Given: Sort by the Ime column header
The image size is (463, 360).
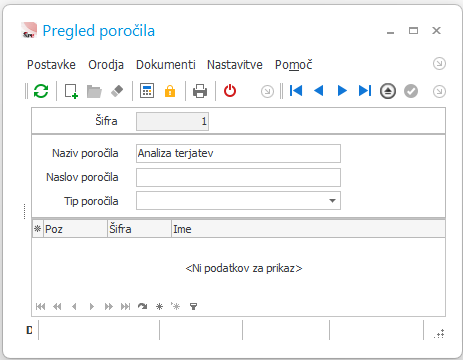Looking at the screenshot, I should tap(308, 229).
